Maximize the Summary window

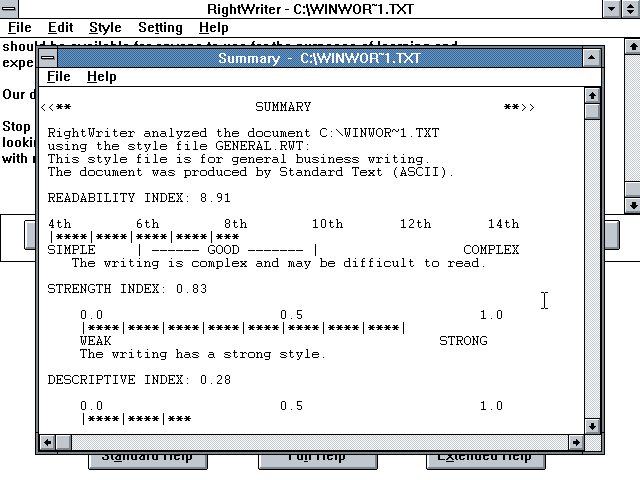(x=591, y=58)
